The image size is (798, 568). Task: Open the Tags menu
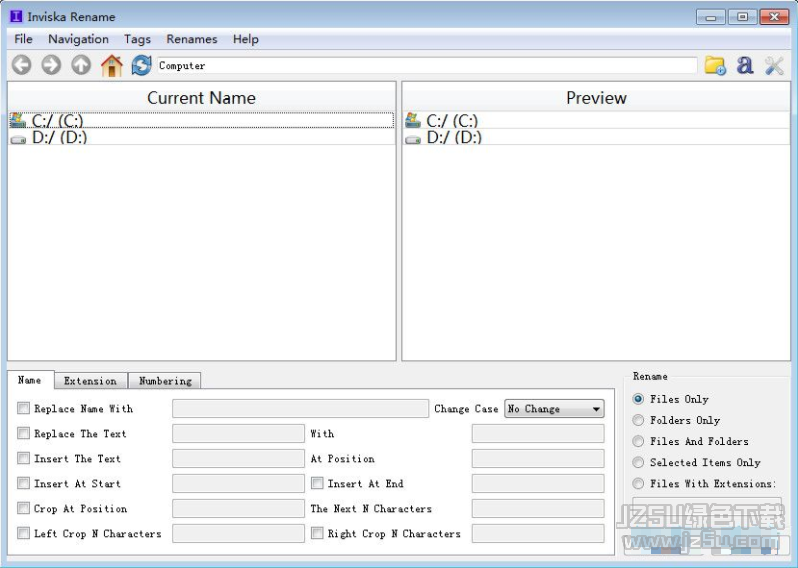click(137, 39)
